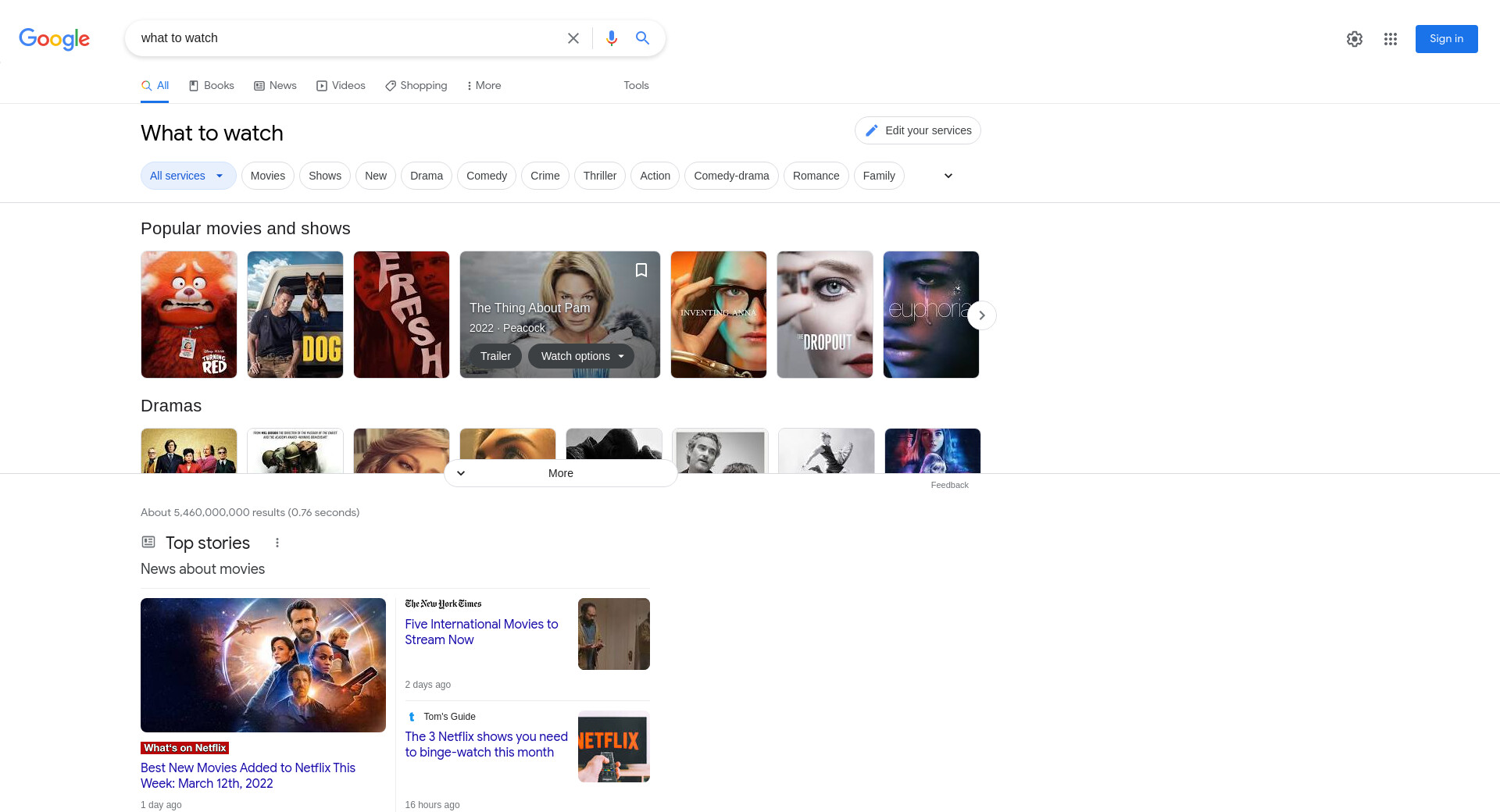The width and height of the screenshot is (1500, 812).
Task: Click the voice search microphone icon
Action: point(611,38)
